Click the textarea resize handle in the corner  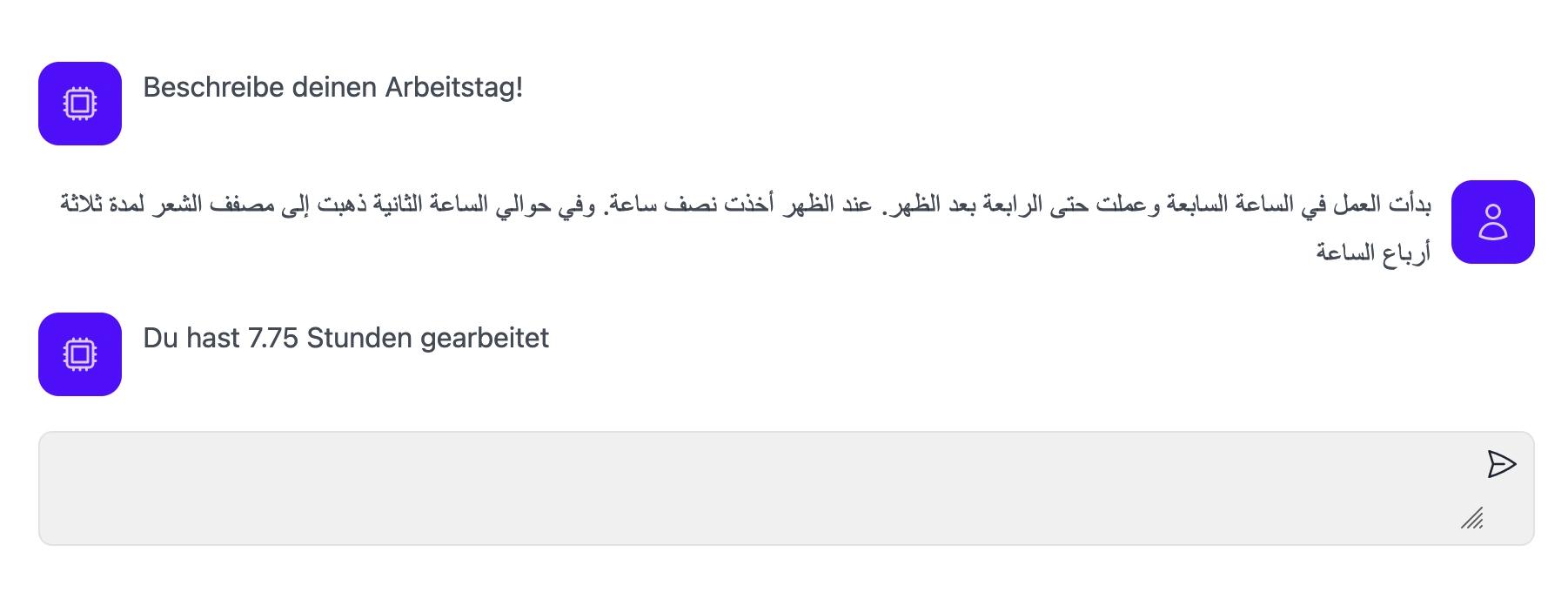point(1472,519)
